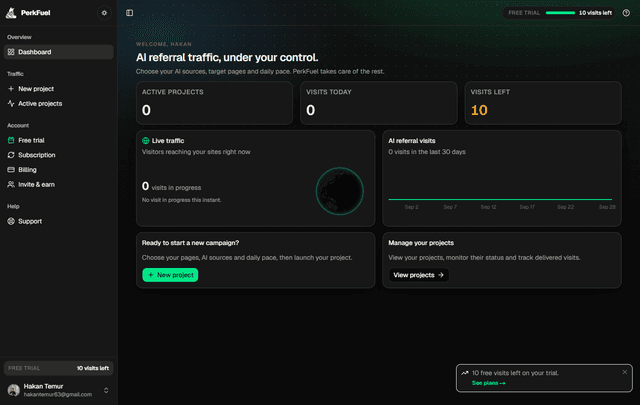
Task: Click the 'Sep 12' chart axis label
Action: point(489,207)
